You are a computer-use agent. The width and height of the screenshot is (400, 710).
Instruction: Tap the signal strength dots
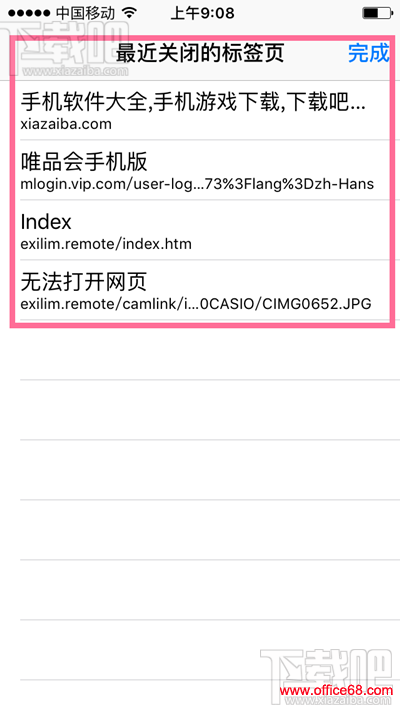pos(29,13)
